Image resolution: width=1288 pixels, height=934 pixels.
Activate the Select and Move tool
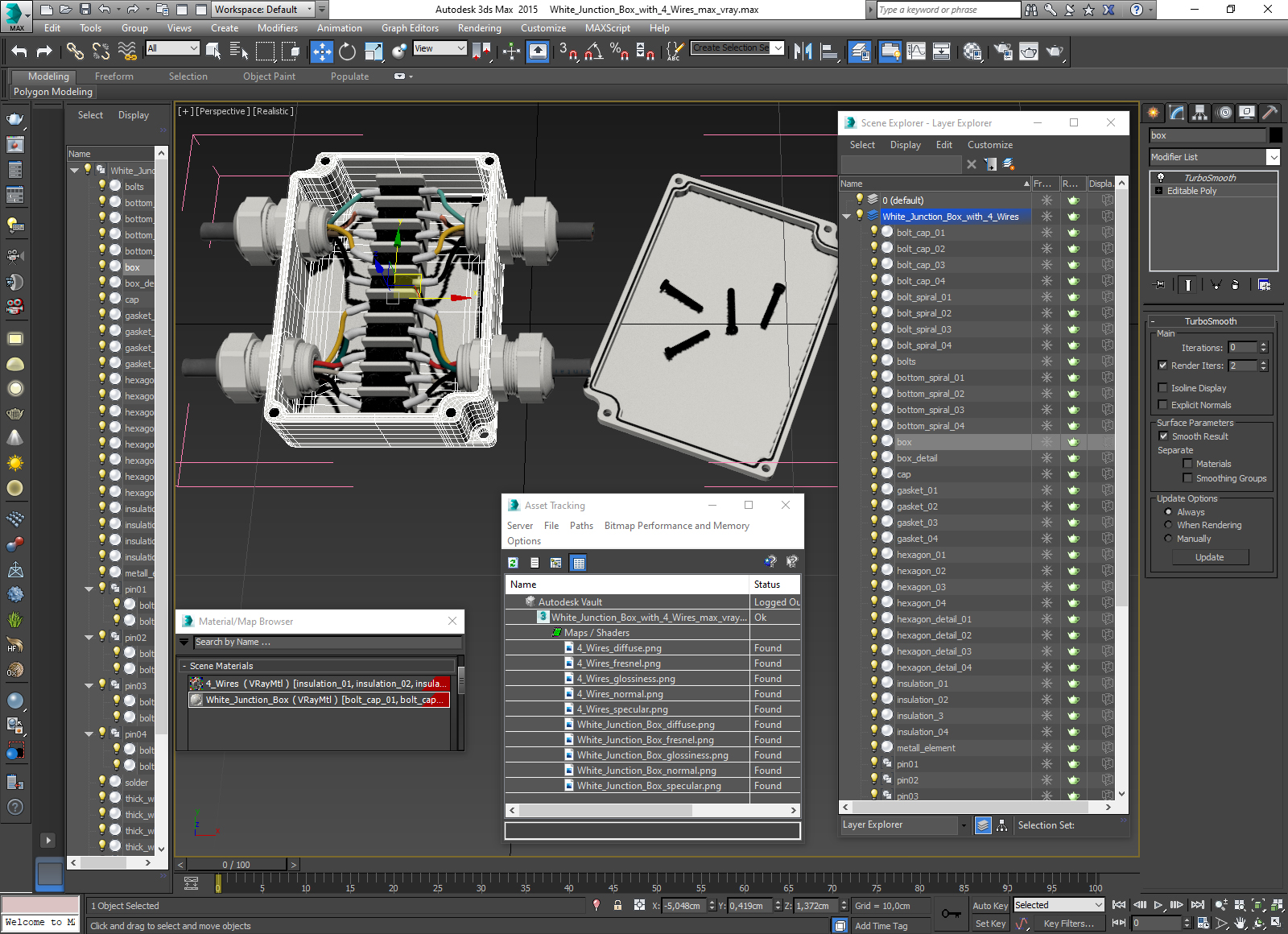(x=321, y=52)
